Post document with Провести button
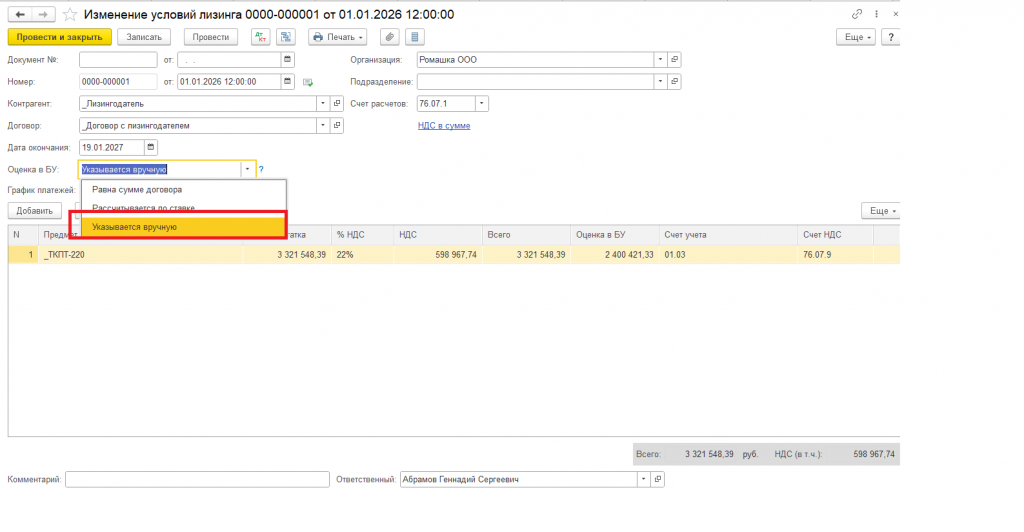The width and height of the screenshot is (1024, 532). point(210,37)
